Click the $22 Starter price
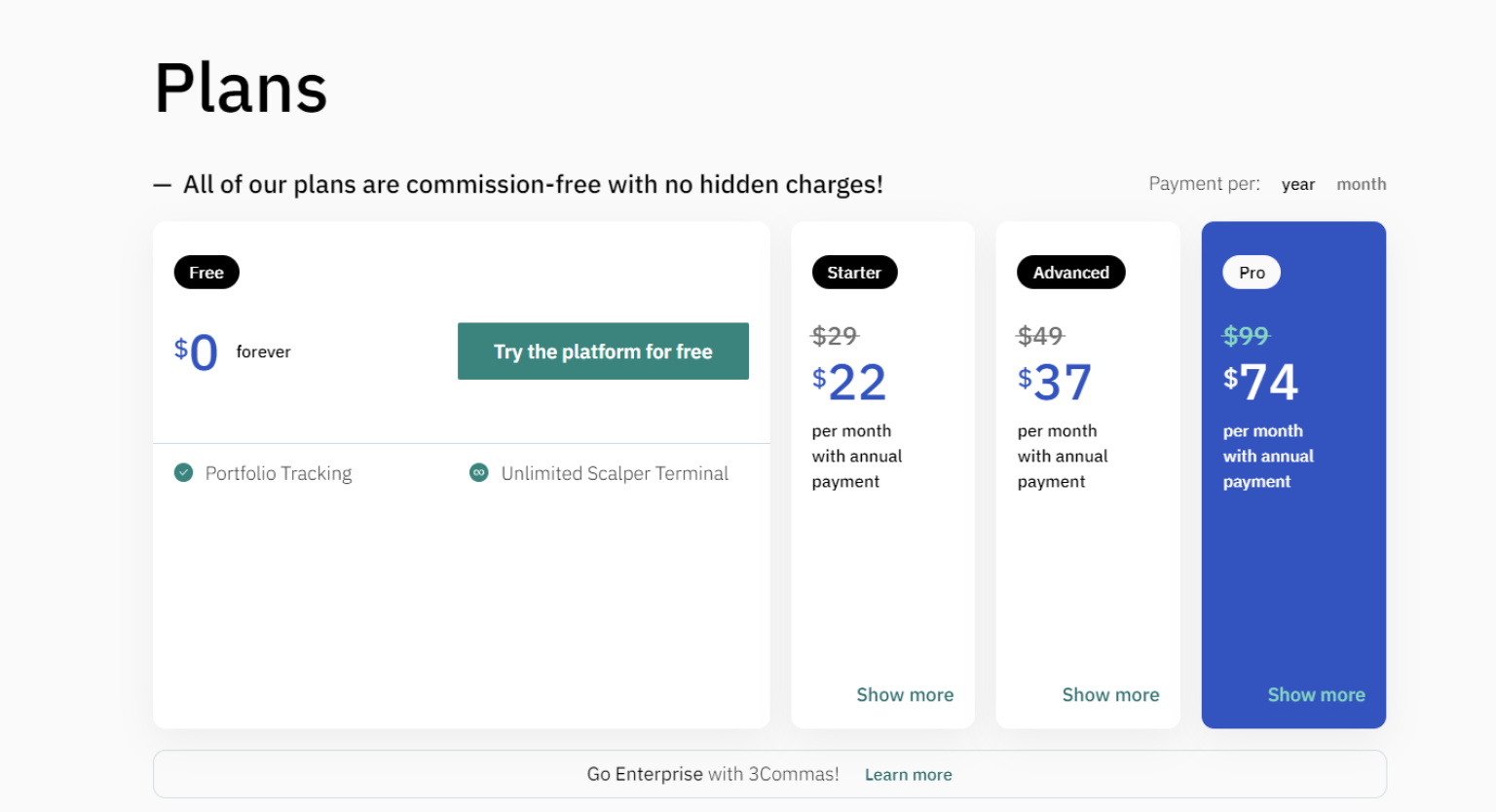 (x=849, y=382)
